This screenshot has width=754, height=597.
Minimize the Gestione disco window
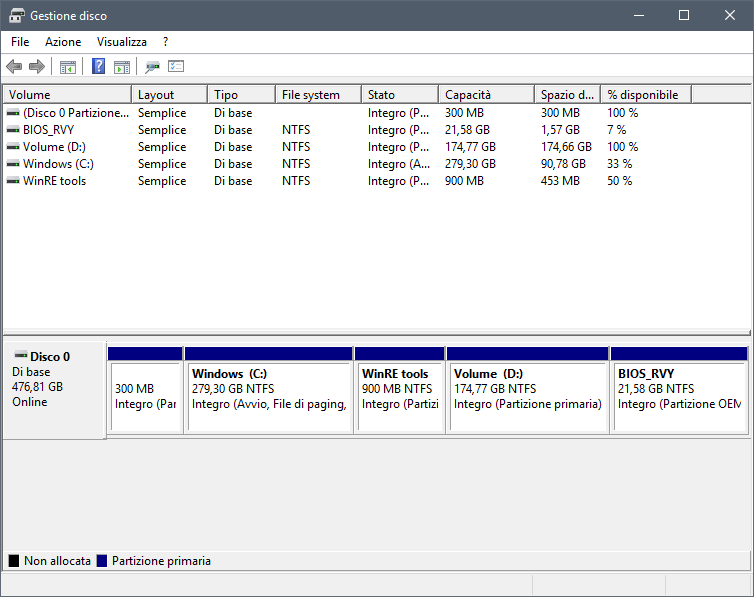(639, 15)
